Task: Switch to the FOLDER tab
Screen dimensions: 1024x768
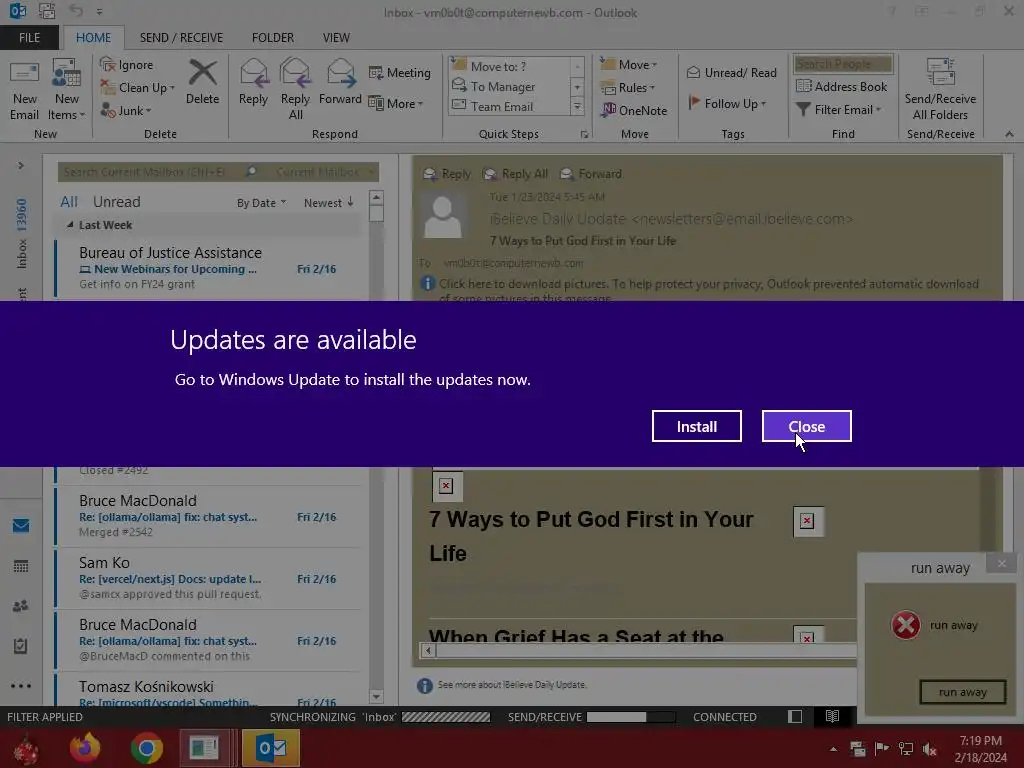Action: pyautogui.click(x=273, y=37)
